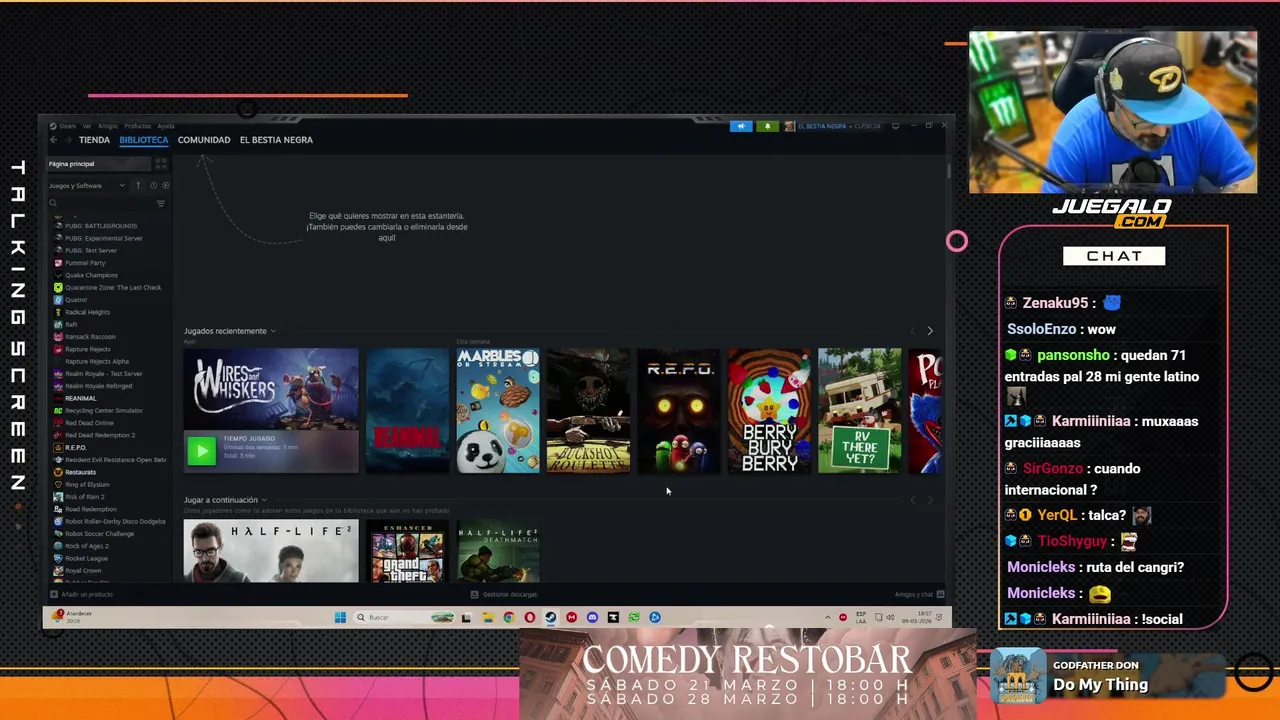Click Gestionar descargas
Image resolution: width=1280 pixels, height=720 pixels.
tap(510, 594)
